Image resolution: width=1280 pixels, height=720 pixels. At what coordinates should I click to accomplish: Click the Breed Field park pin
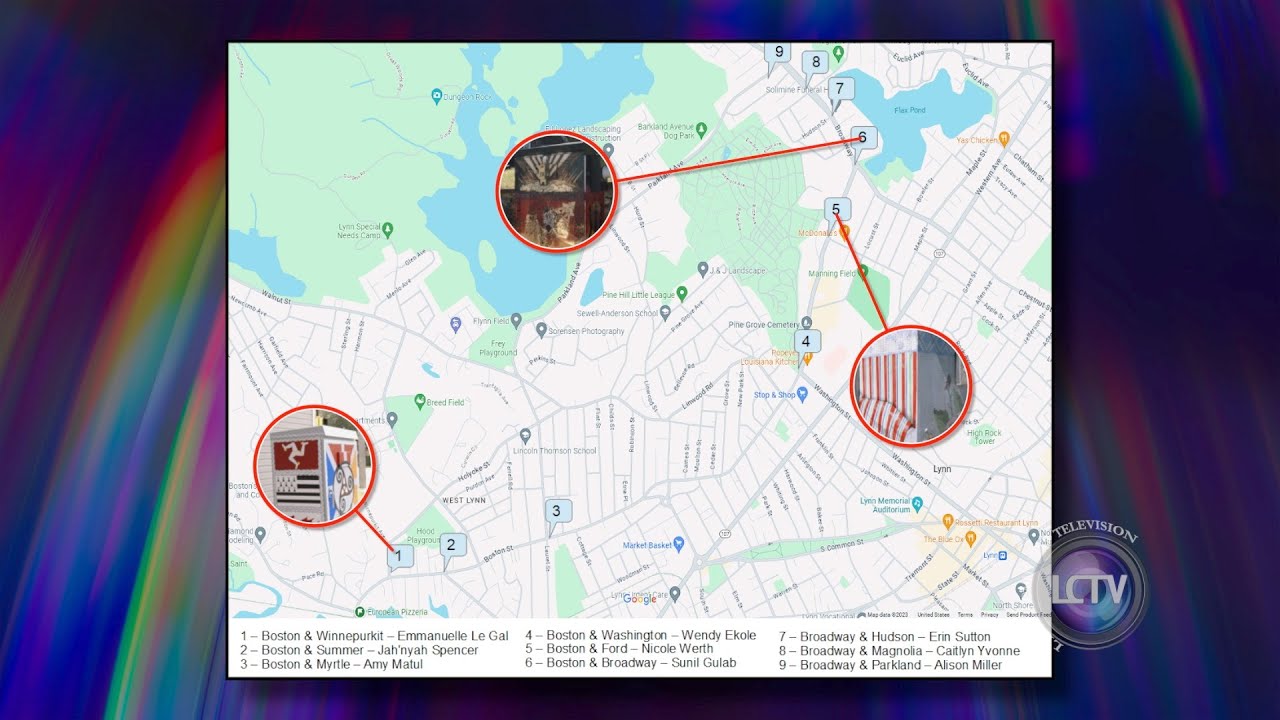tap(419, 402)
